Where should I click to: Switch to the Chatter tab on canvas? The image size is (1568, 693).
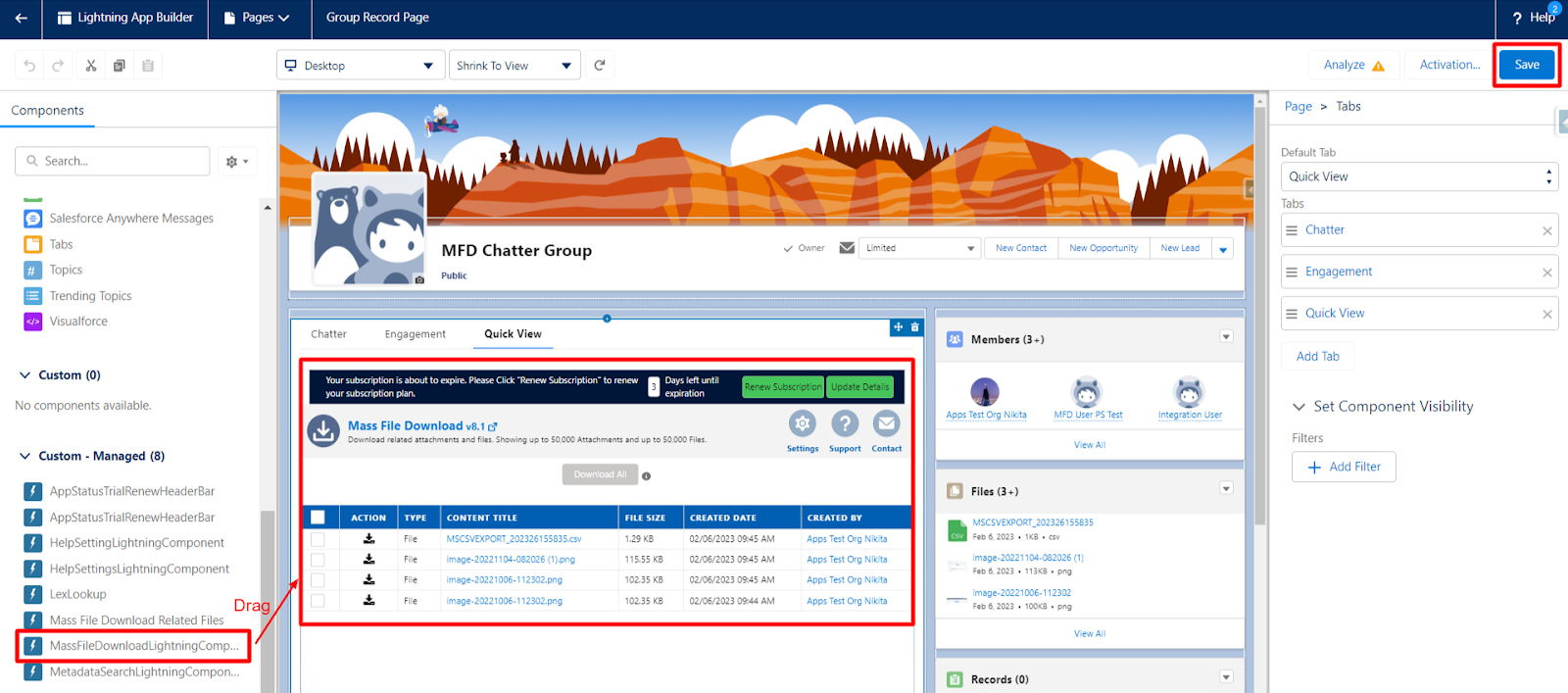pyautogui.click(x=328, y=334)
